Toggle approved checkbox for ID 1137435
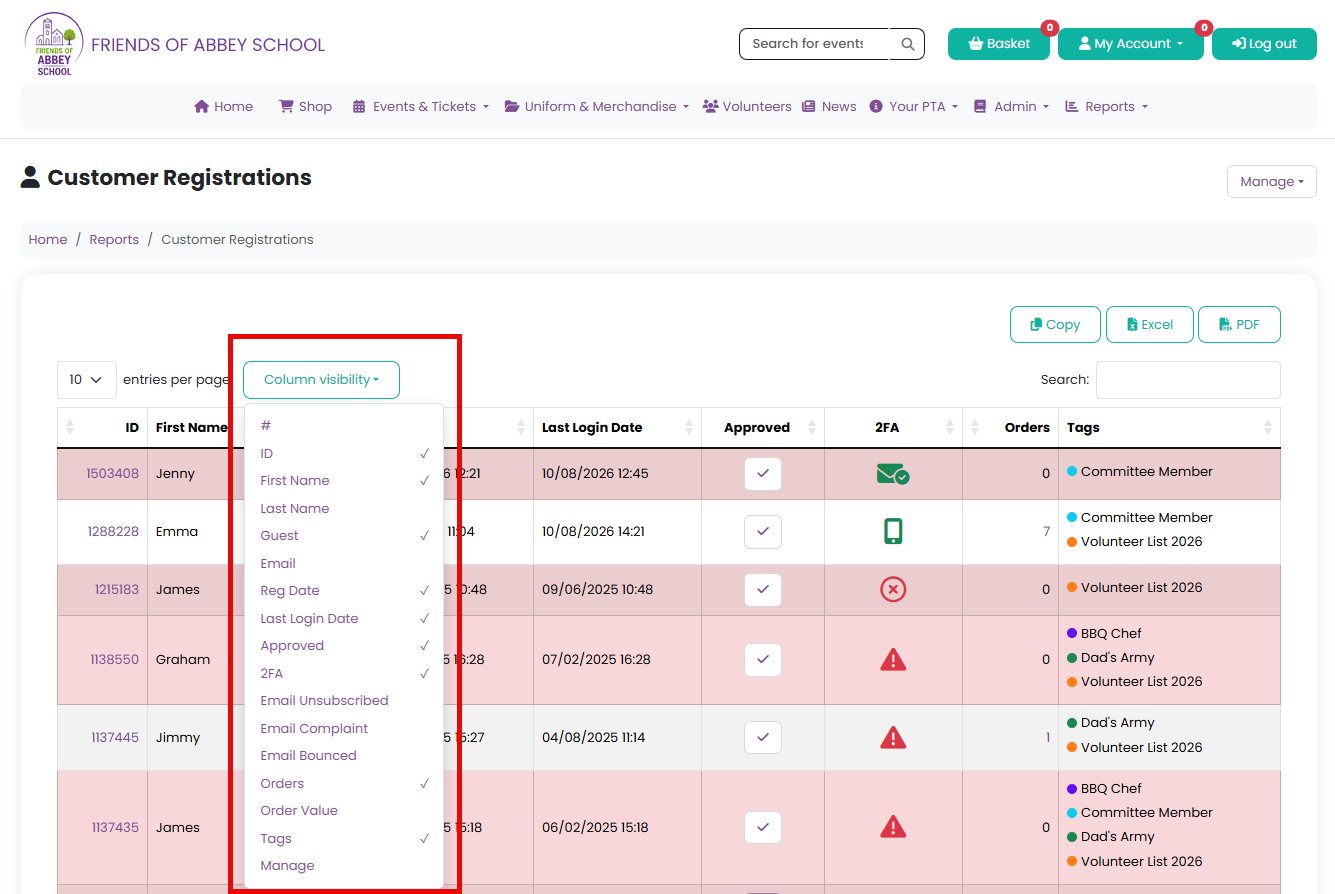The width and height of the screenshot is (1335, 894). (763, 828)
